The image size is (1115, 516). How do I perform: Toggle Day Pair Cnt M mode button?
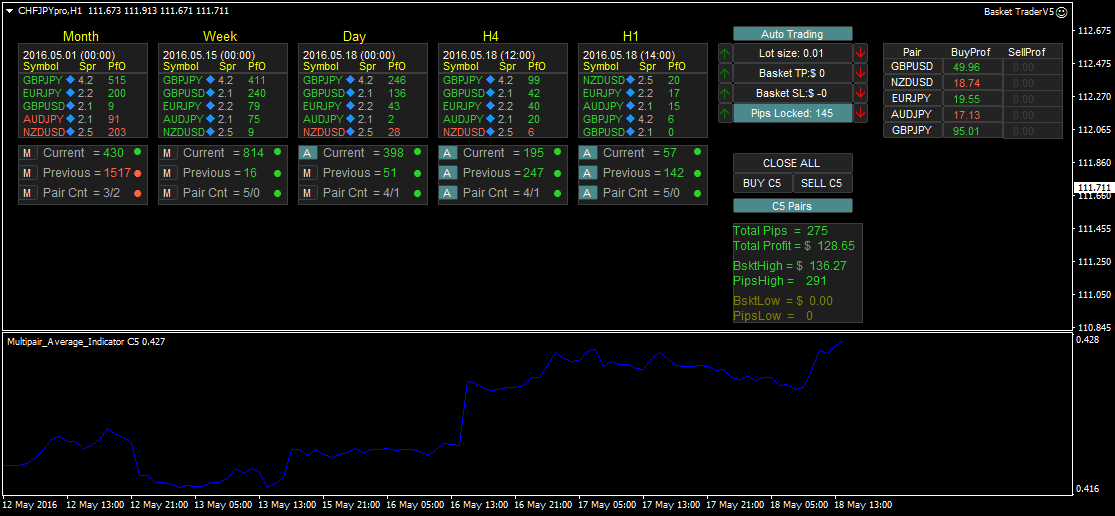(x=307, y=193)
